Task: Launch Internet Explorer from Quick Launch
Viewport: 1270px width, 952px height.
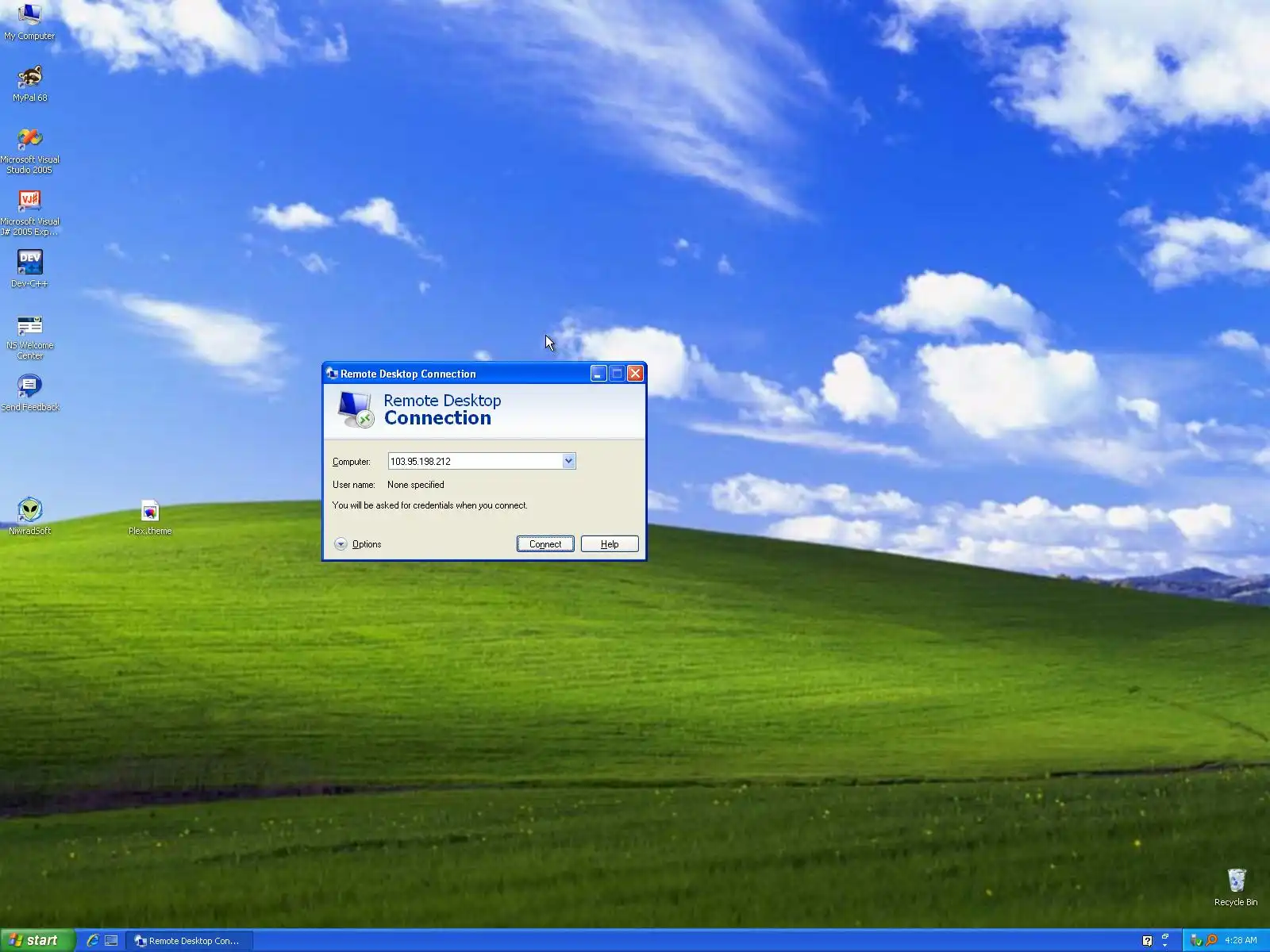Action: tap(93, 940)
